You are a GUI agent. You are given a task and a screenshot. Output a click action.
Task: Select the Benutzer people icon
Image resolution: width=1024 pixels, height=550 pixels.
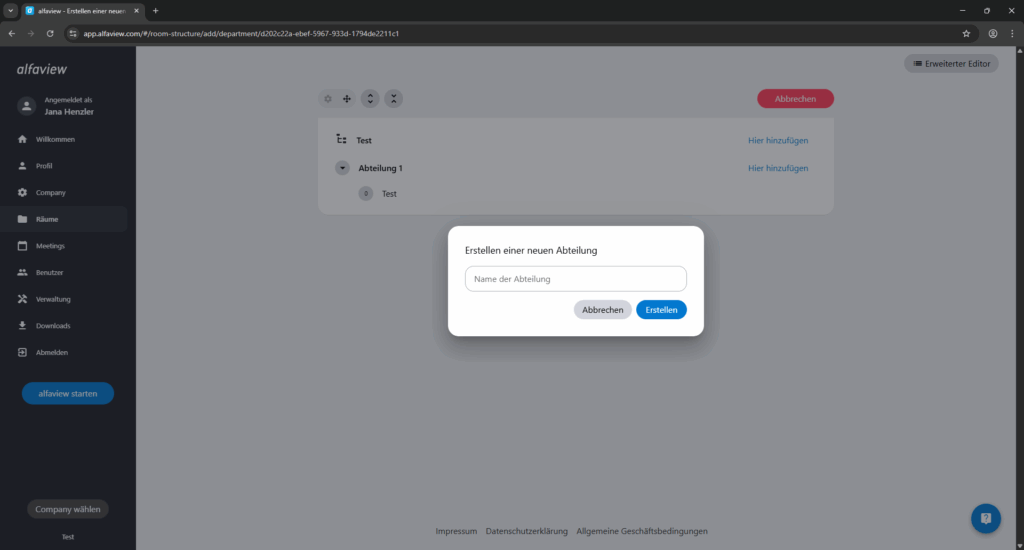tap(22, 272)
